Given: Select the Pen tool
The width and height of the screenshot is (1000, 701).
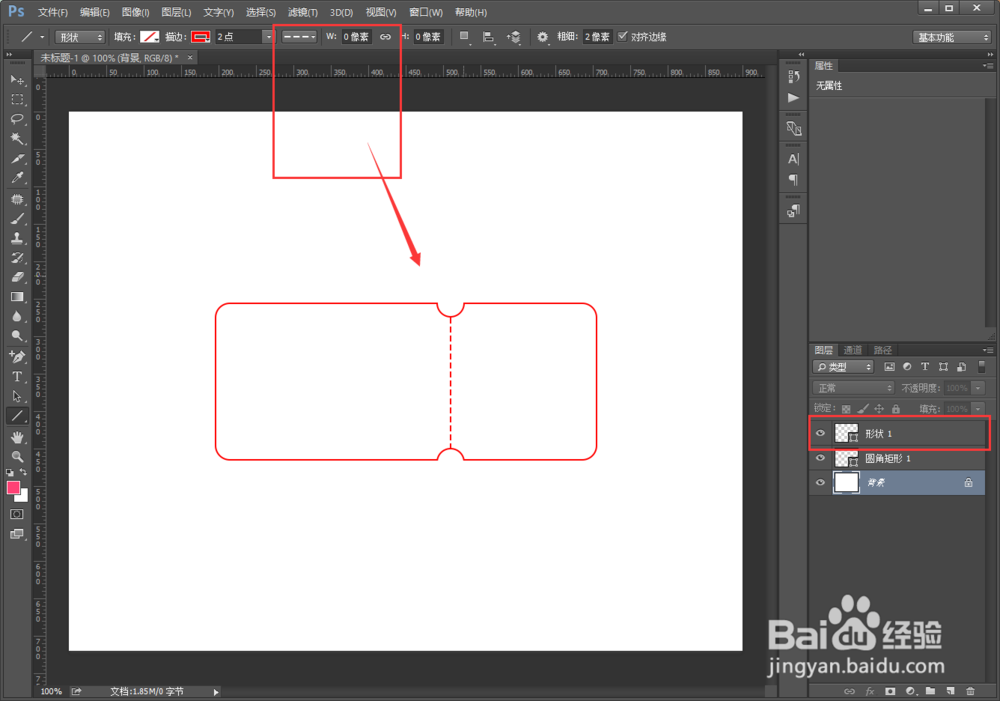Looking at the screenshot, I should (17, 357).
